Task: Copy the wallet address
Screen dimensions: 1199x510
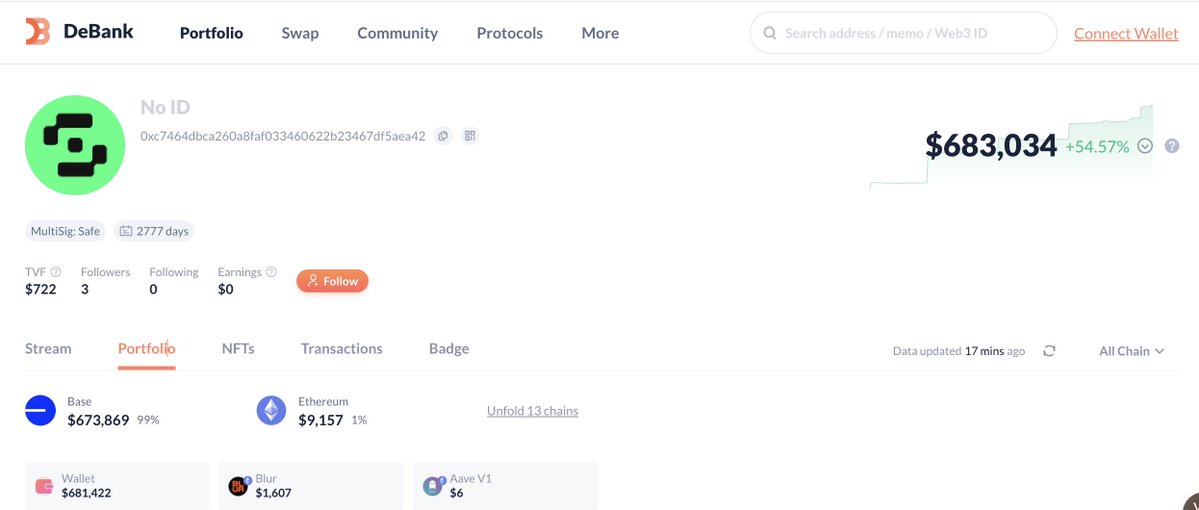Action: [444, 136]
